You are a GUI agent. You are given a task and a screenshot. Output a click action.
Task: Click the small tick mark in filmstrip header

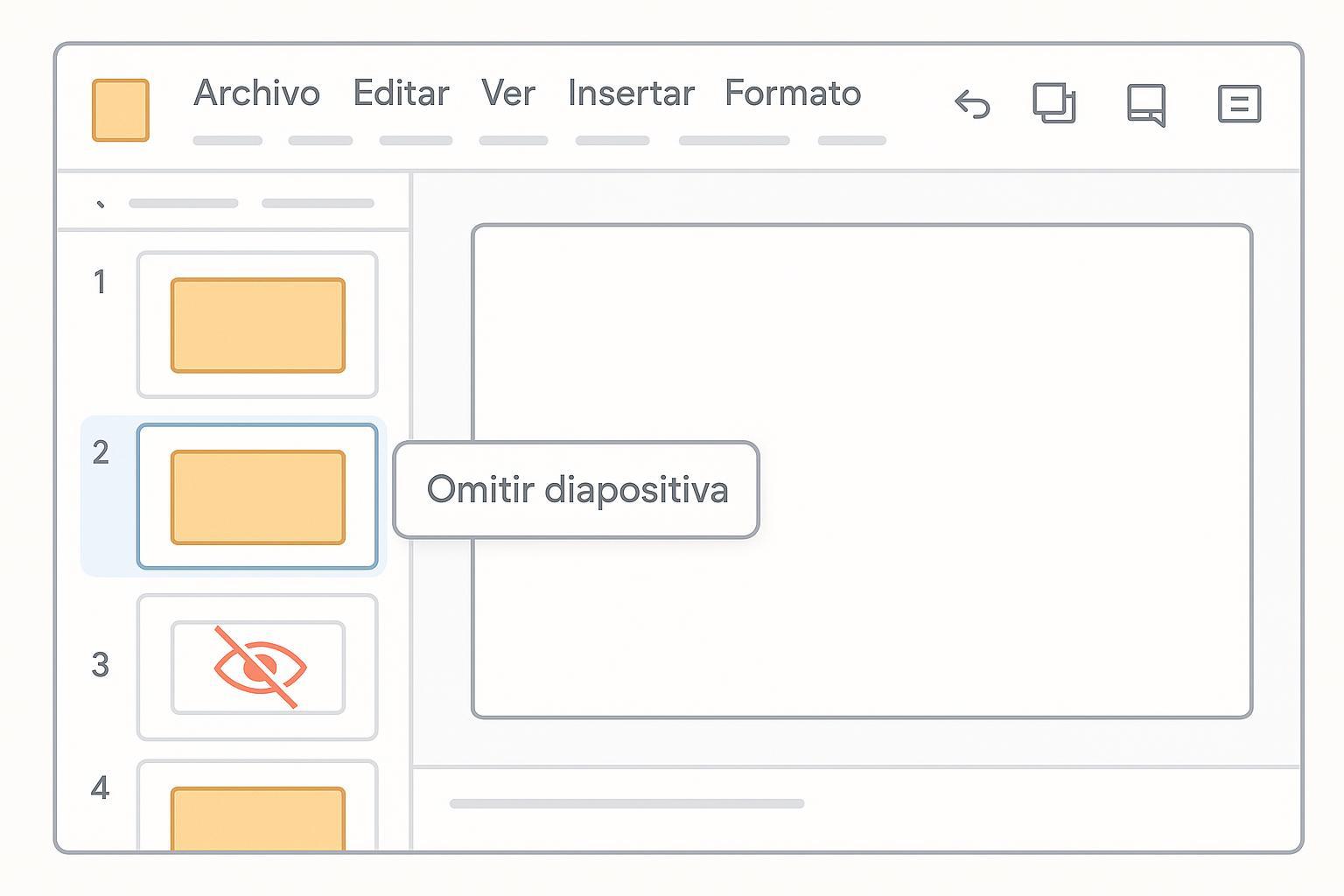pyautogui.click(x=101, y=204)
